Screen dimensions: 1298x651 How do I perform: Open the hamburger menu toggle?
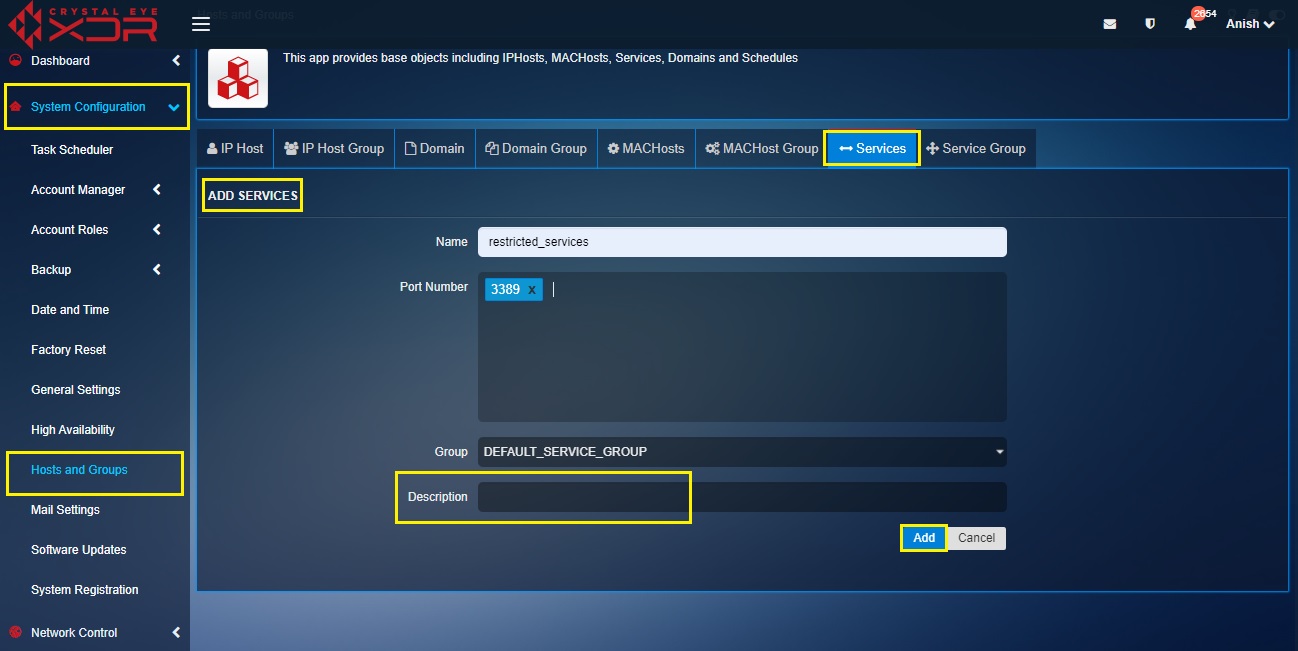pyautogui.click(x=200, y=24)
